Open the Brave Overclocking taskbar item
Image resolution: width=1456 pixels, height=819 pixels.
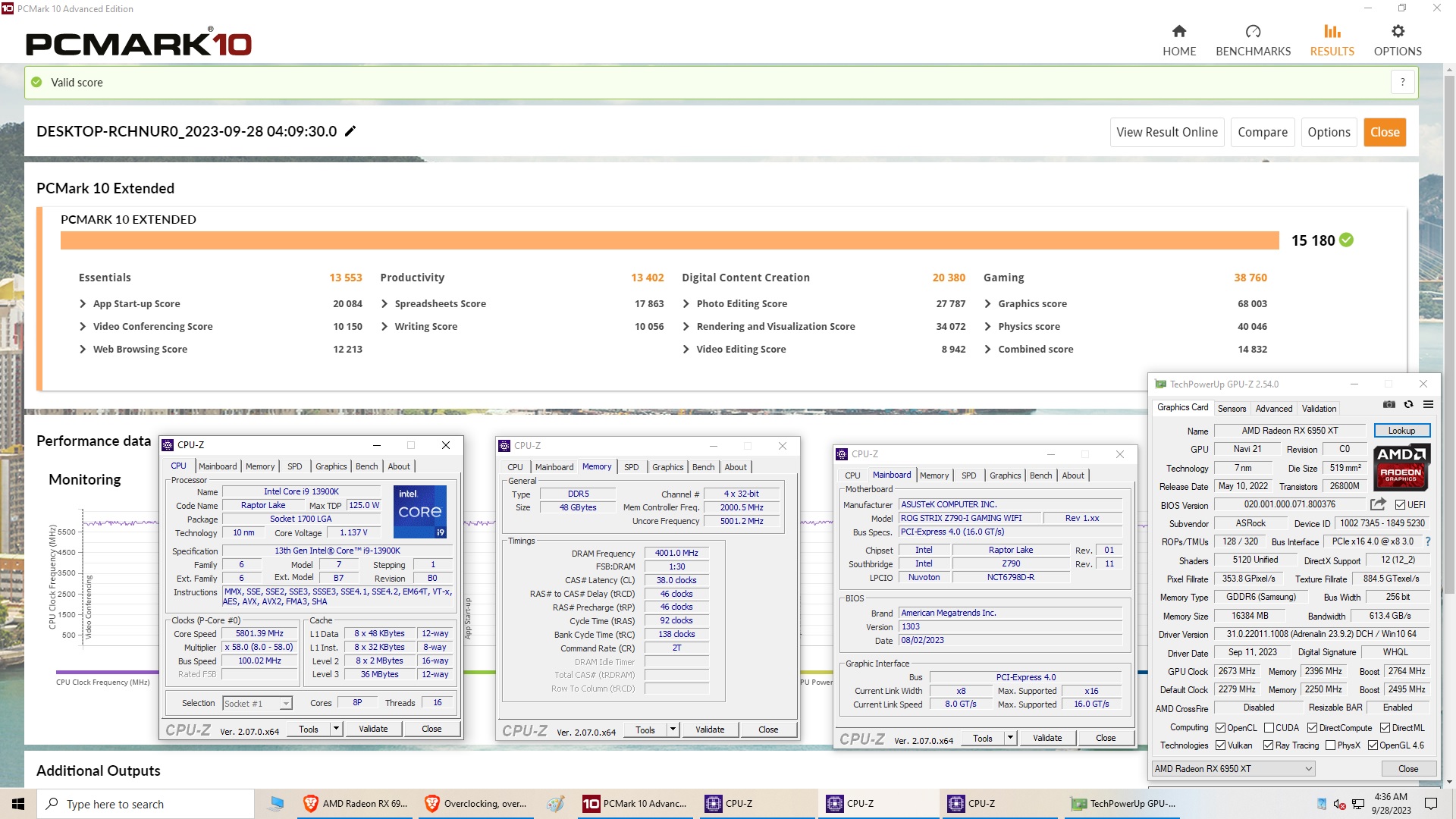point(476,804)
